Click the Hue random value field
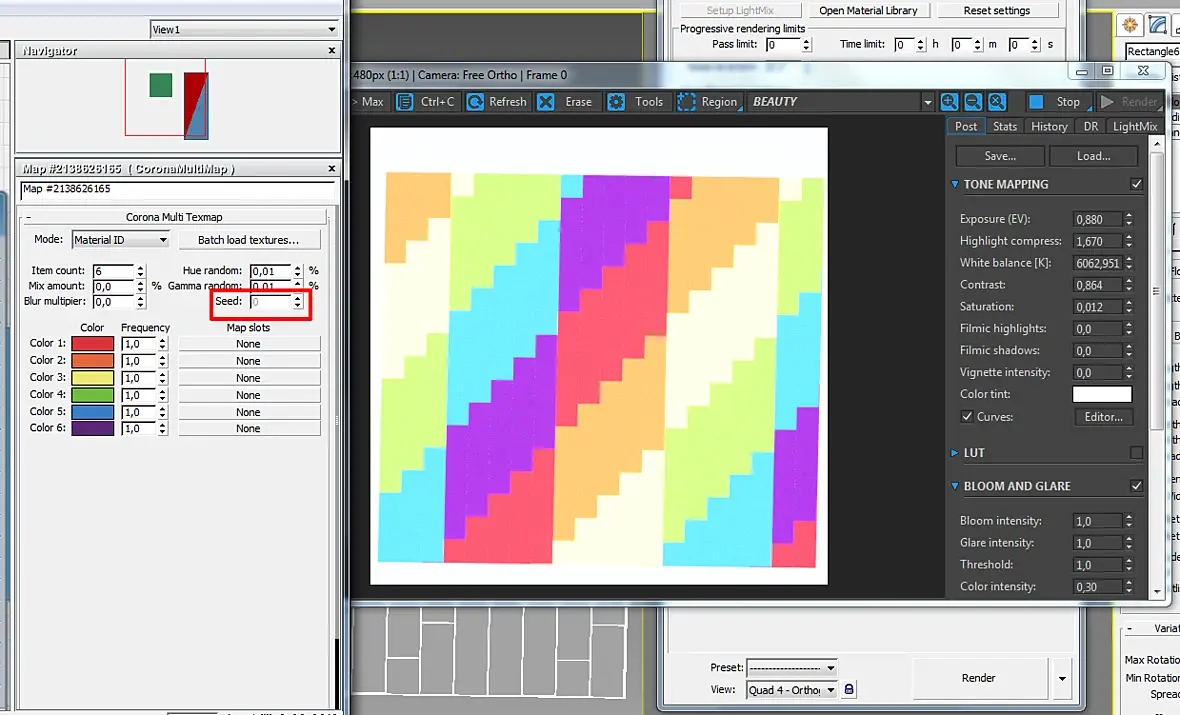This screenshot has height=715, width=1180. point(271,271)
